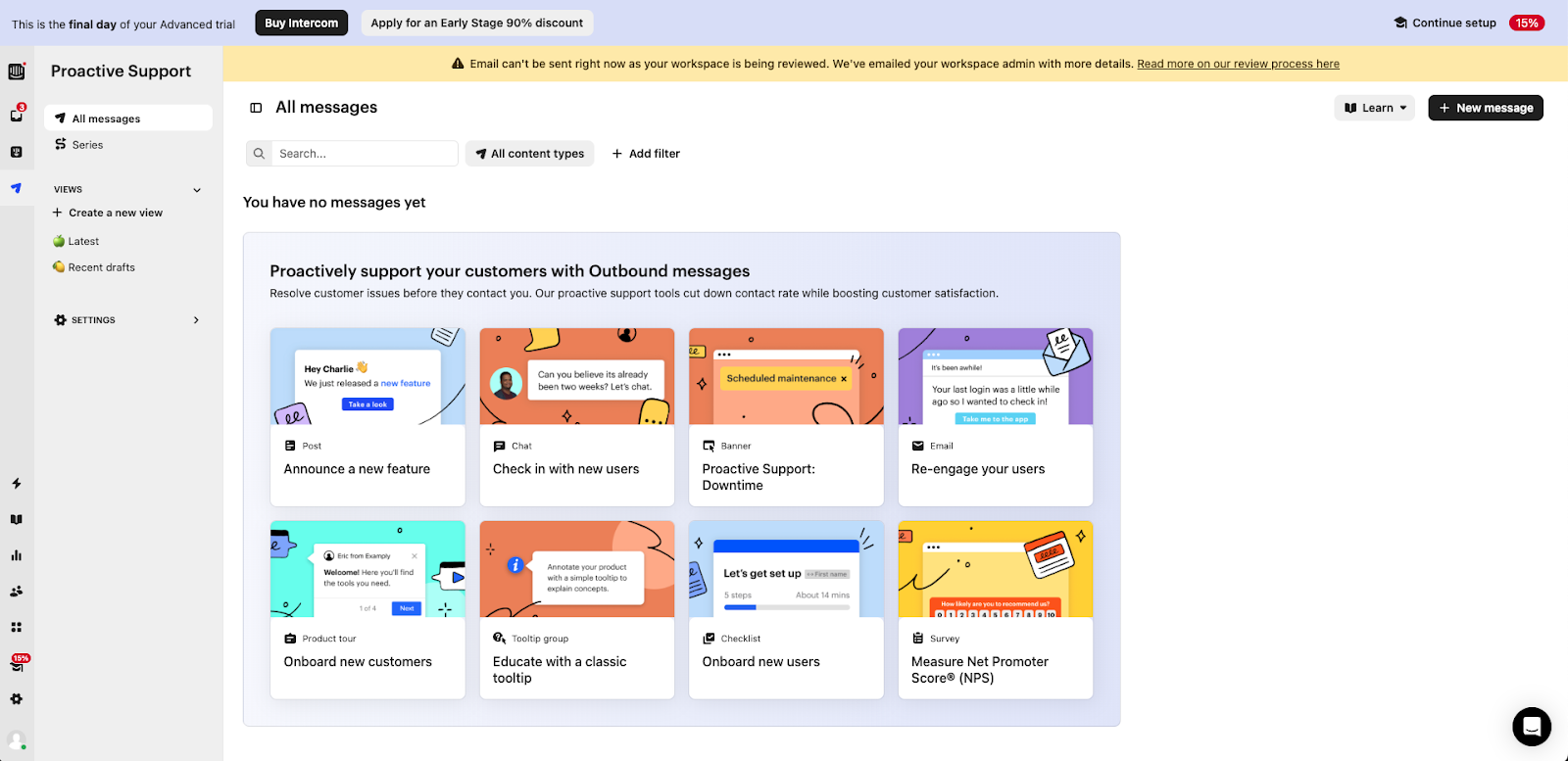Click the Post type icon on first card
Viewport: 1568px width, 761px height.
pos(290,446)
